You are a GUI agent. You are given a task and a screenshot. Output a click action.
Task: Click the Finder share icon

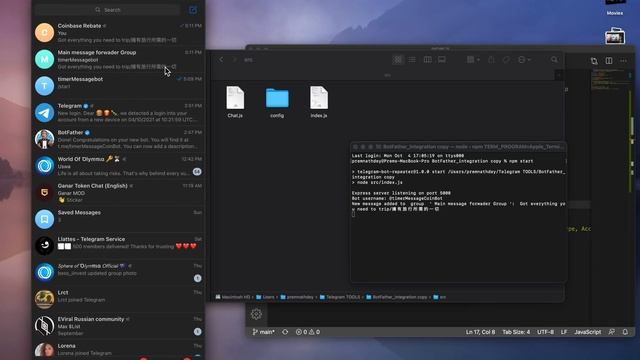[x=491, y=60]
